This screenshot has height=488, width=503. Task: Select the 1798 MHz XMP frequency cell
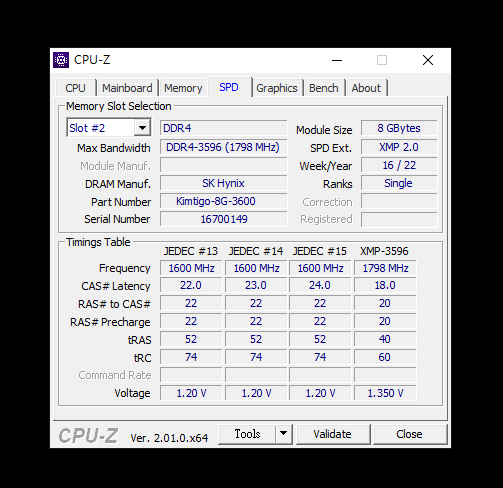coord(385,268)
